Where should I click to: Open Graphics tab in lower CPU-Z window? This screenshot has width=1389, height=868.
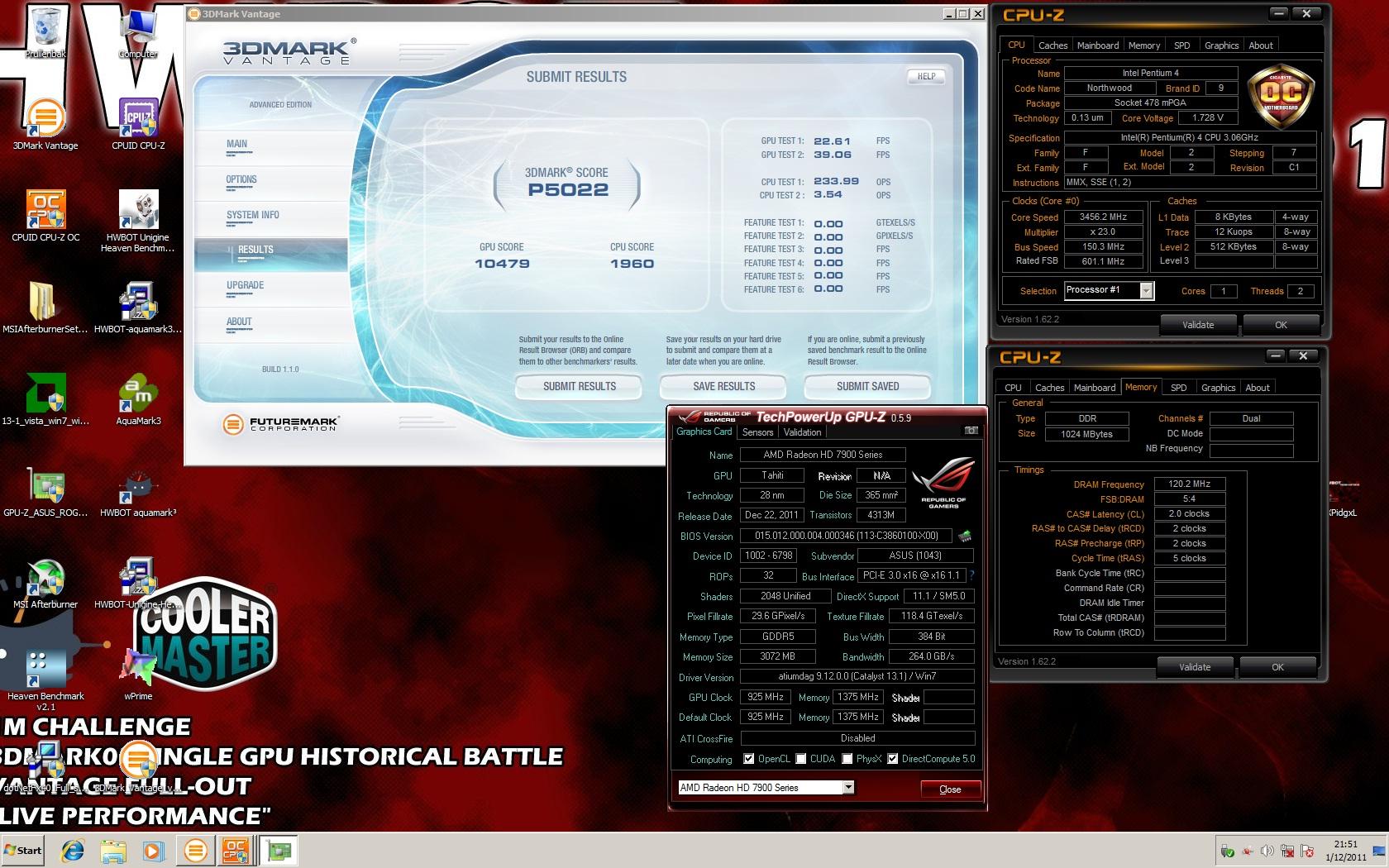(x=1218, y=388)
